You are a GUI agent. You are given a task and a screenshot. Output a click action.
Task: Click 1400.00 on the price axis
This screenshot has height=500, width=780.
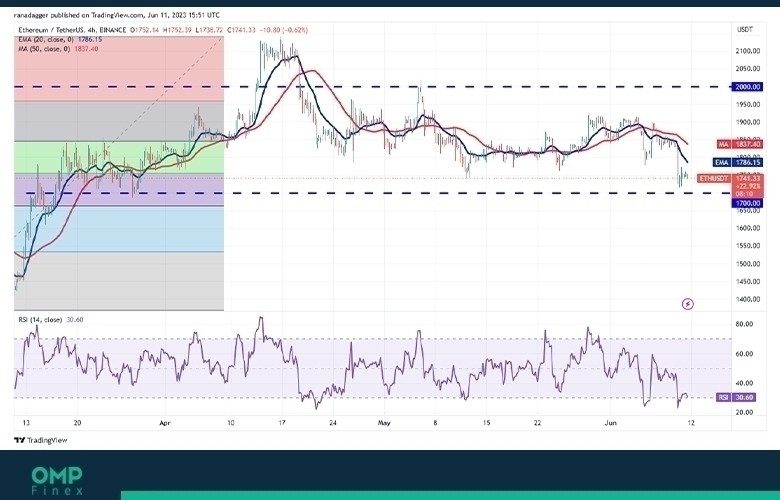click(x=748, y=300)
